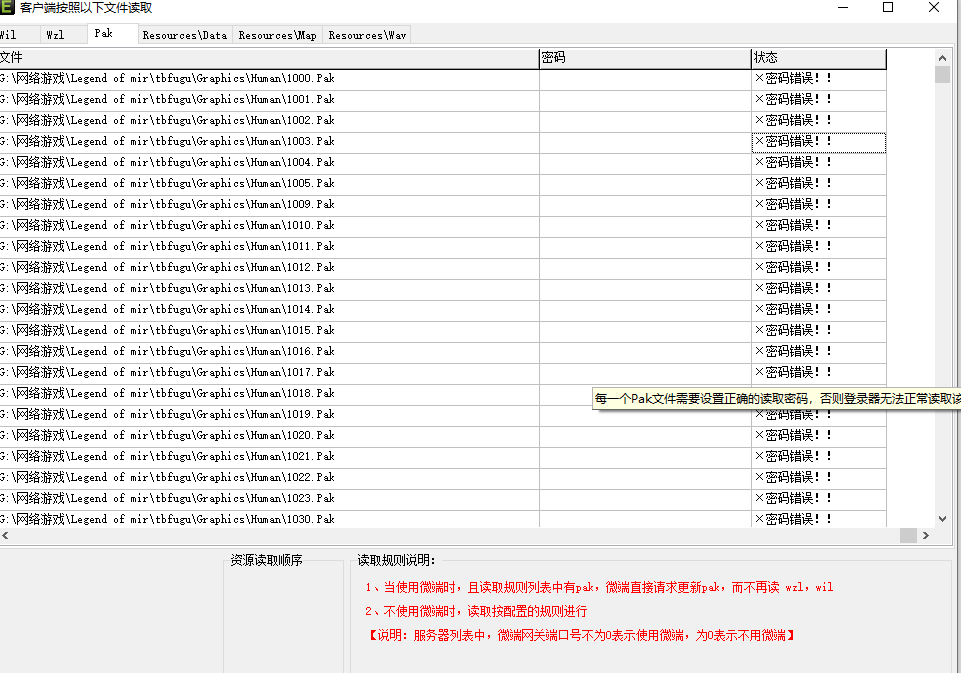Select the Resources\Data tab
This screenshot has height=673, width=961.
(x=184, y=35)
